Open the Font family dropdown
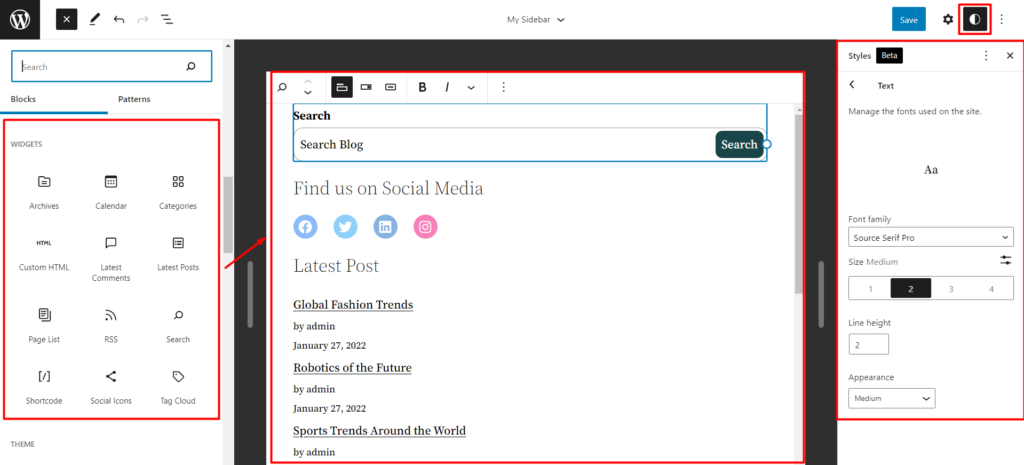The height and width of the screenshot is (465, 1024). tap(930, 237)
